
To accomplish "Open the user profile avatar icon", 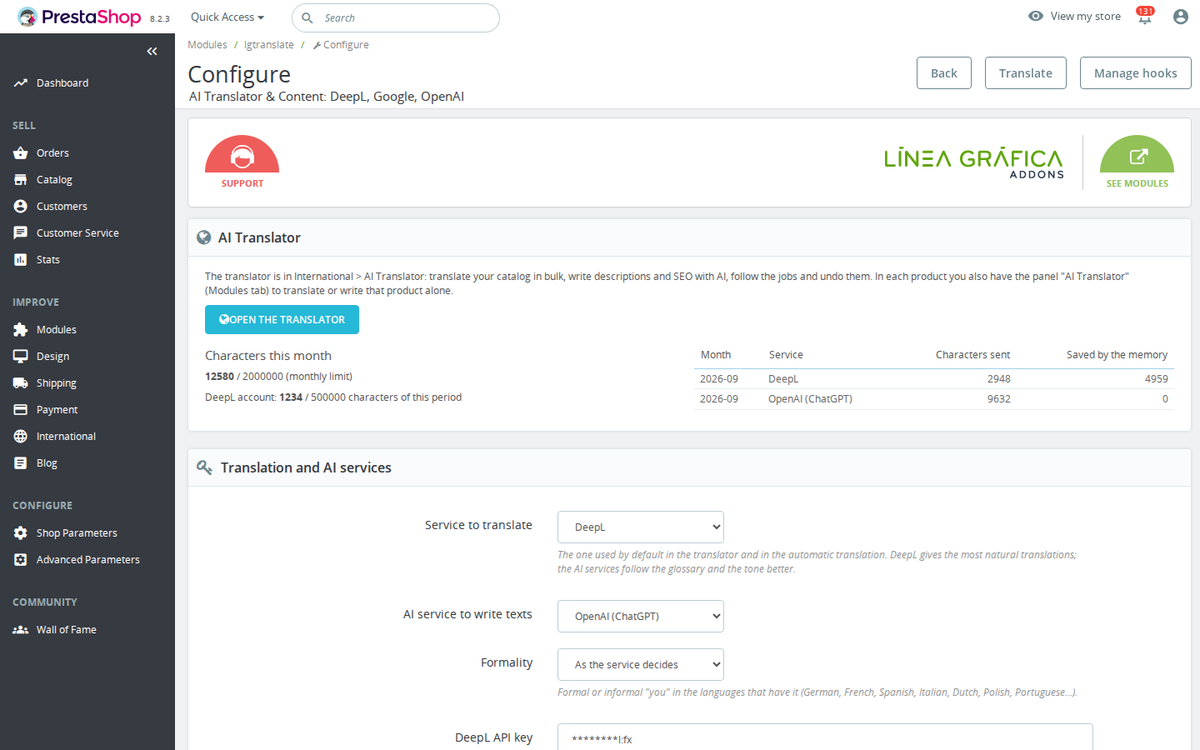I will pos(1180,17).
